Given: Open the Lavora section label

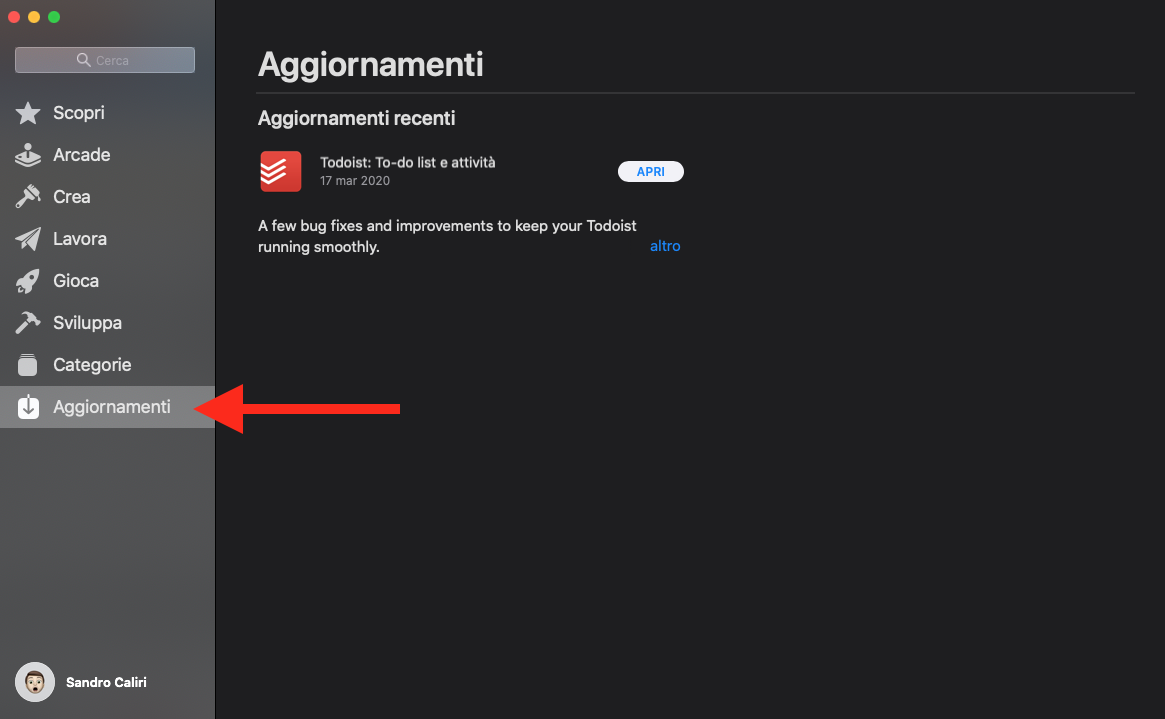Looking at the screenshot, I should (x=79, y=238).
